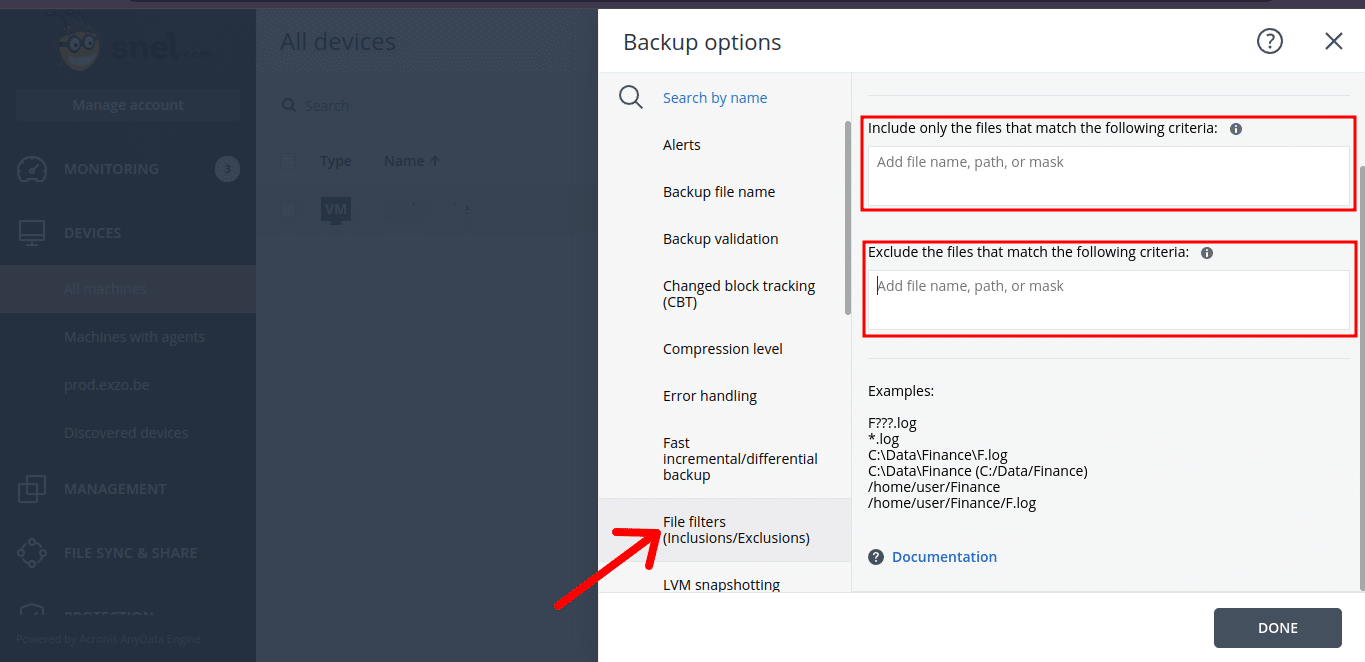Click info icon beside Include criteria label
Screen dimensions: 1365x662
[x=1236, y=129]
